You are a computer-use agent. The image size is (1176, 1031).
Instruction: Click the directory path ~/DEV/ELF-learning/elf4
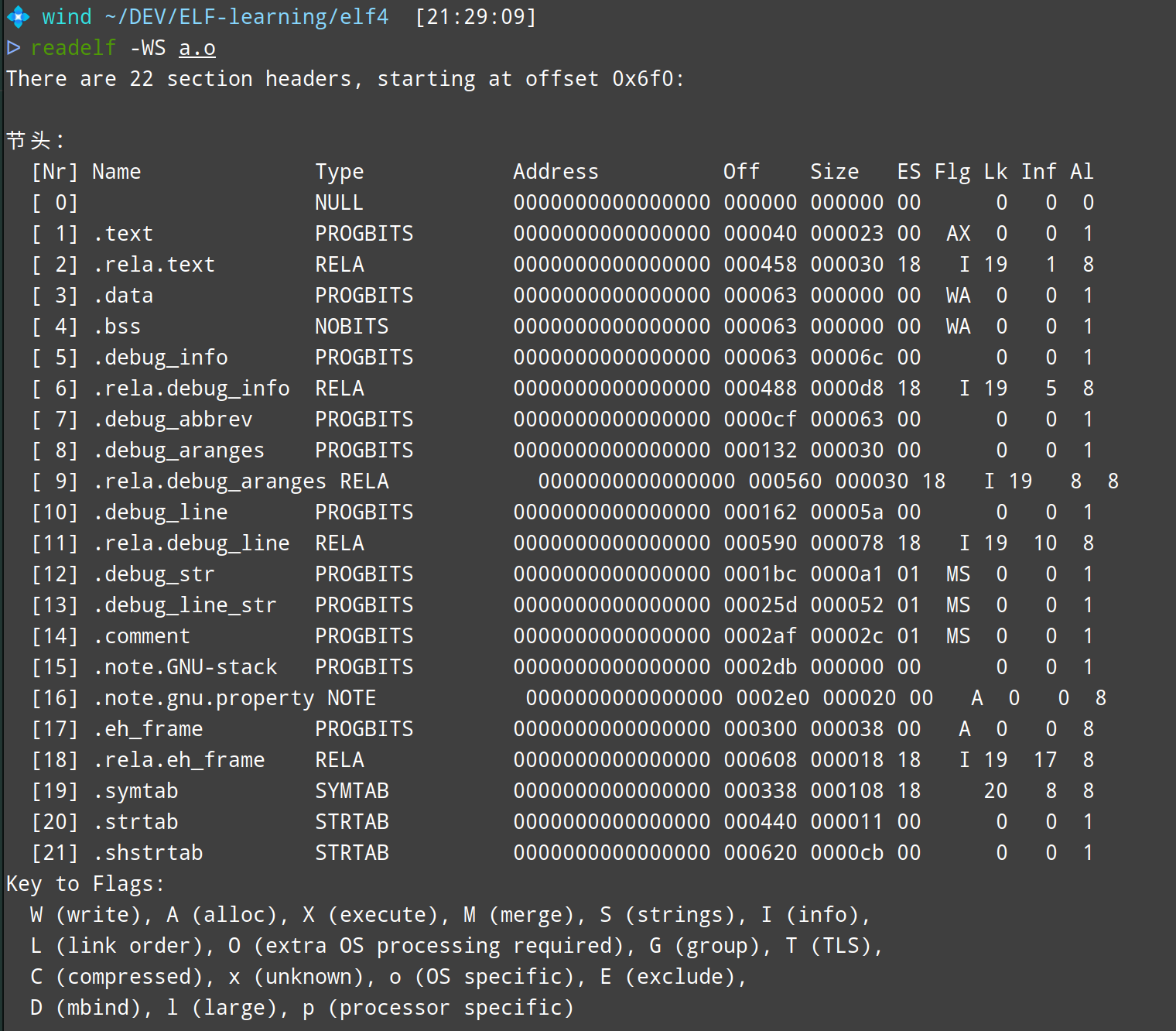(x=247, y=17)
